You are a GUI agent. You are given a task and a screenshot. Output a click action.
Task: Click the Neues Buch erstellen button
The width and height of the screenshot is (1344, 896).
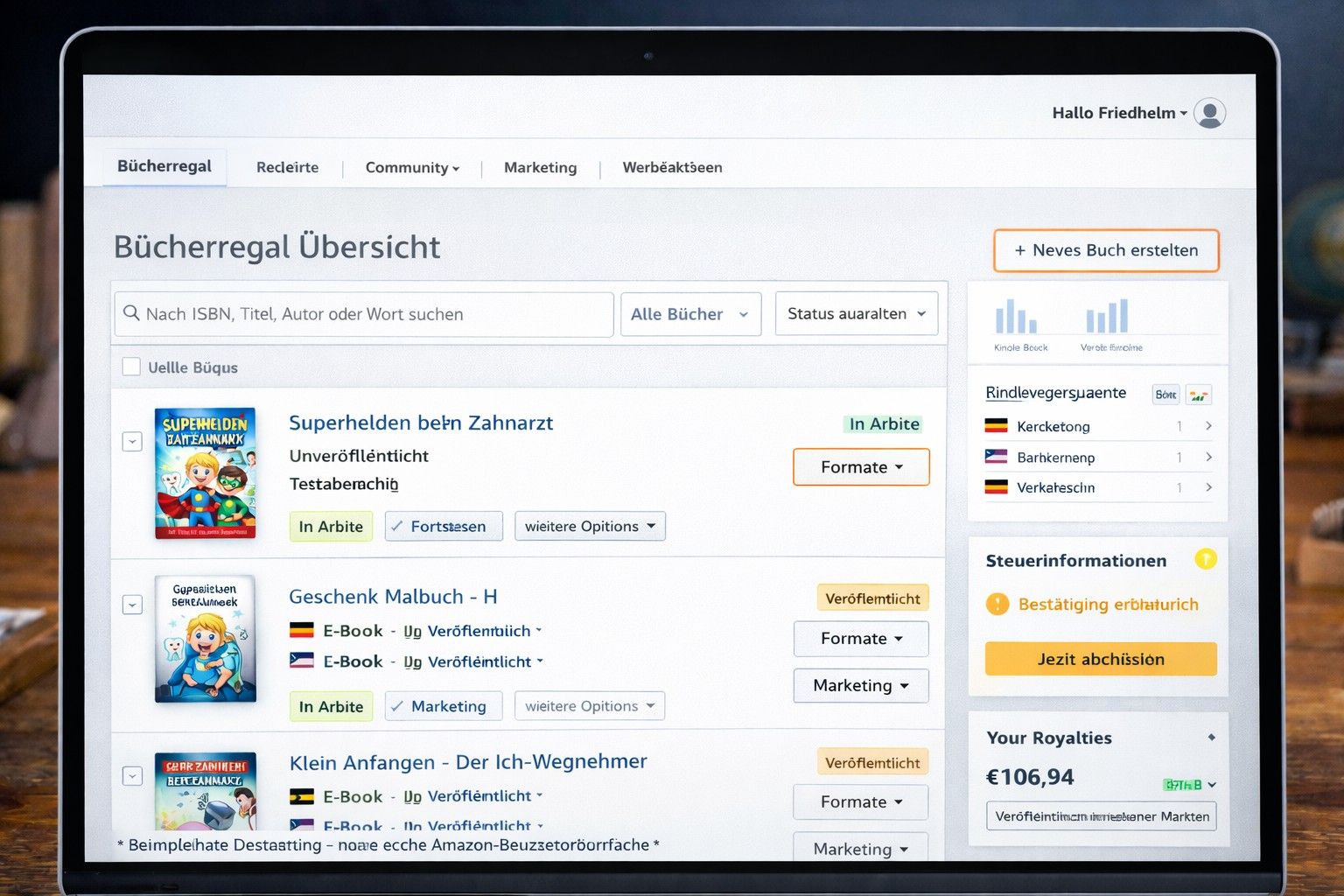coord(1106,250)
